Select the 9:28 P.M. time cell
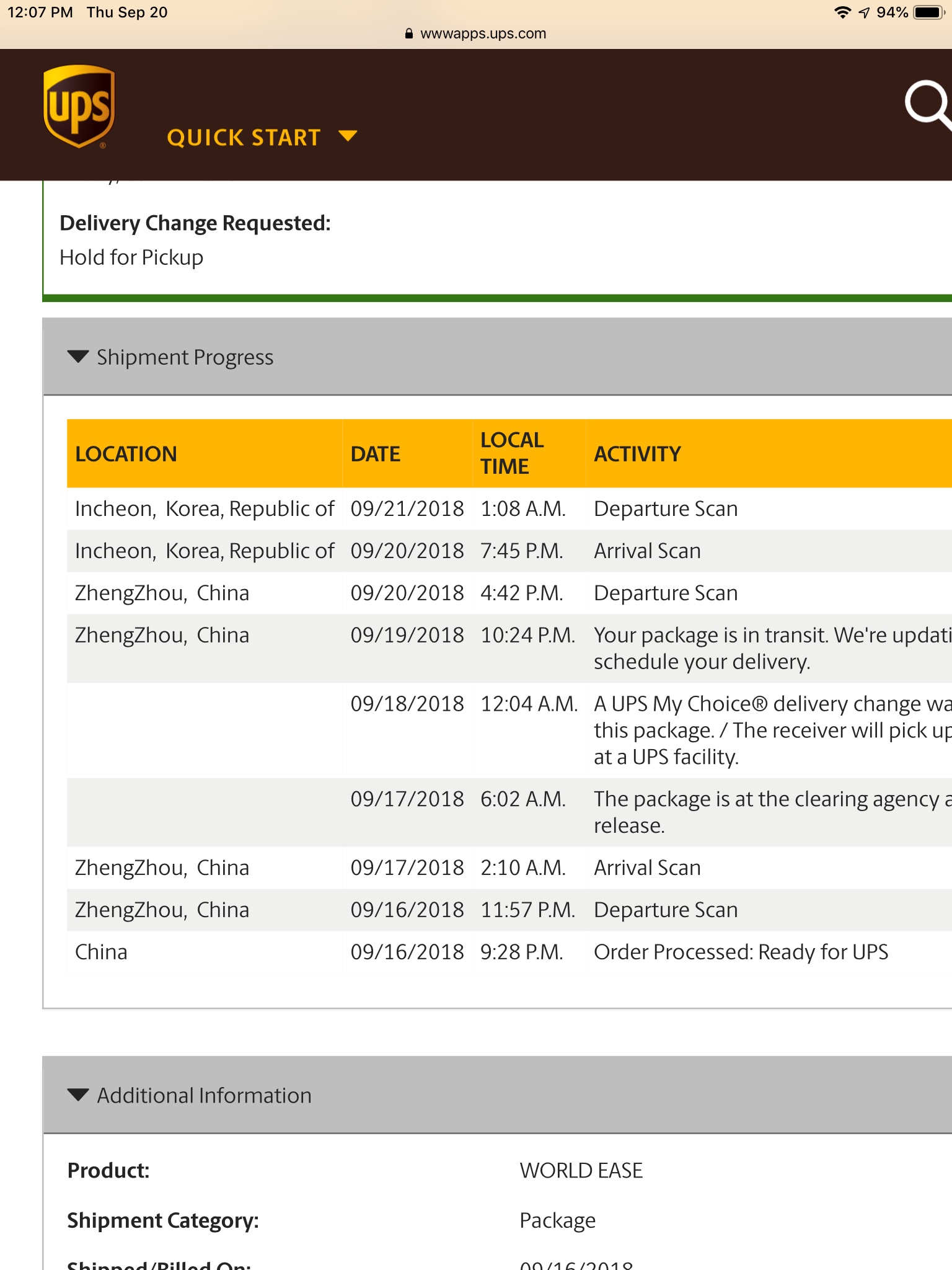The image size is (952, 1270). click(x=522, y=952)
